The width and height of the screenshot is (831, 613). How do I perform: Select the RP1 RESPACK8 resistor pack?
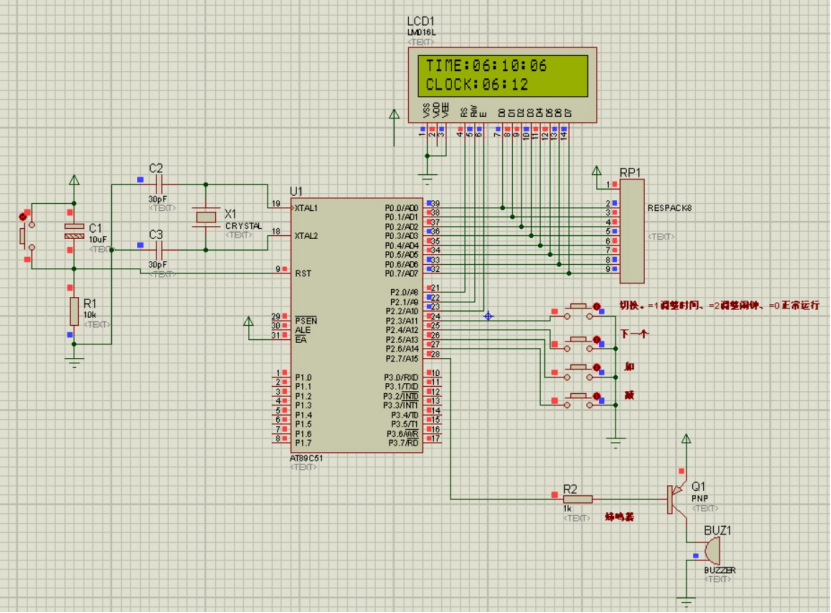(632, 231)
